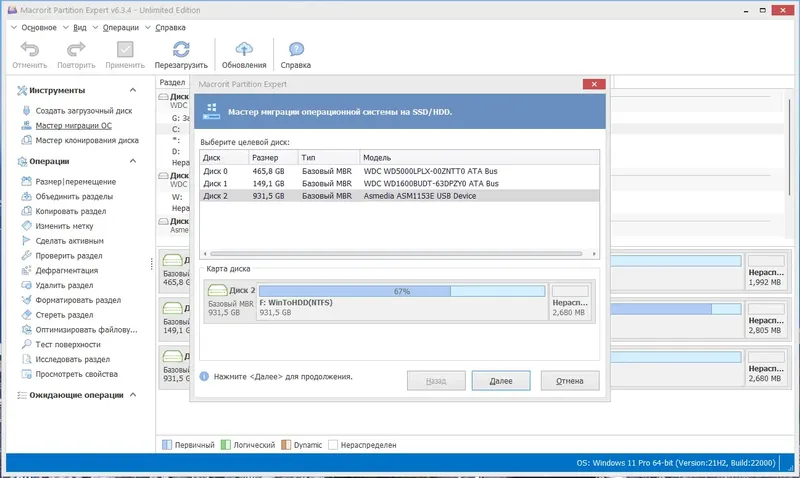Open the Основное menu
The width and height of the screenshot is (800, 478).
tap(39, 28)
